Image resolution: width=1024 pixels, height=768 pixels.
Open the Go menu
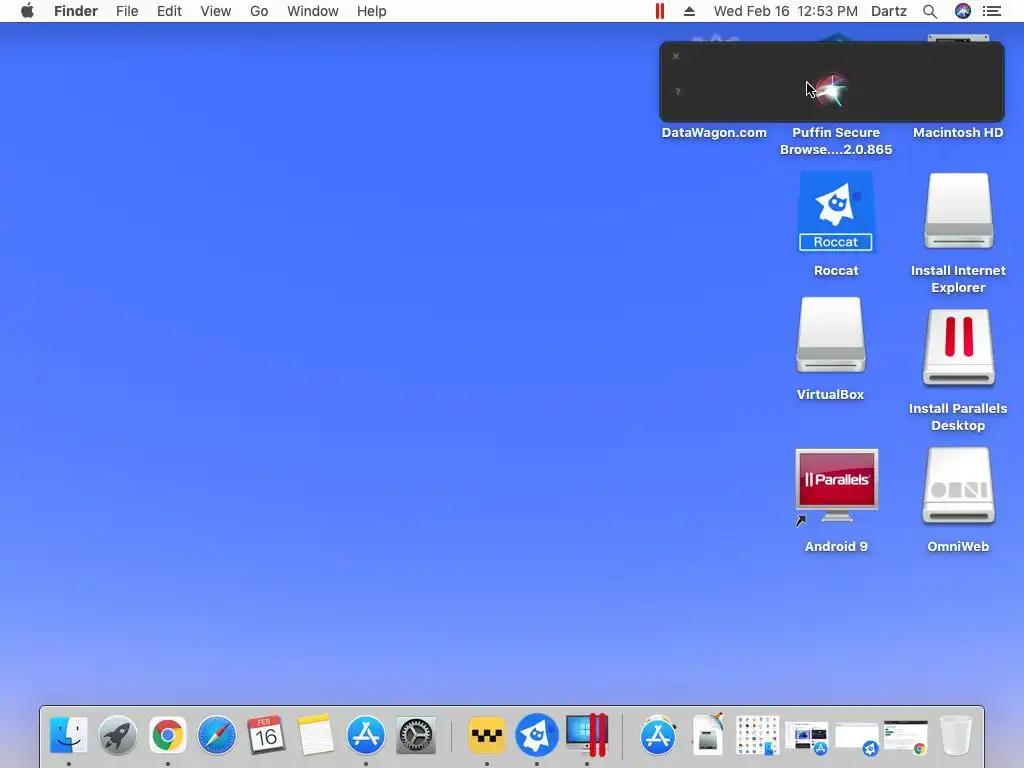[259, 11]
